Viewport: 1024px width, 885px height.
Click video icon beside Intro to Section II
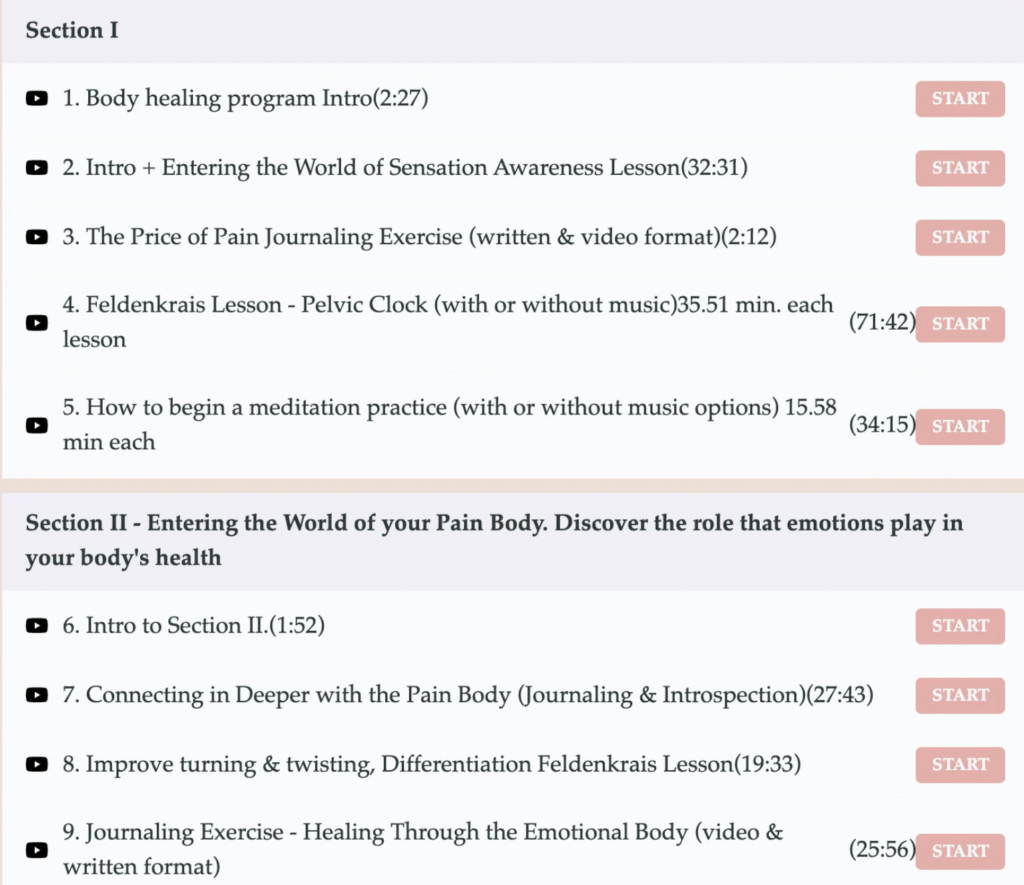coord(36,626)
